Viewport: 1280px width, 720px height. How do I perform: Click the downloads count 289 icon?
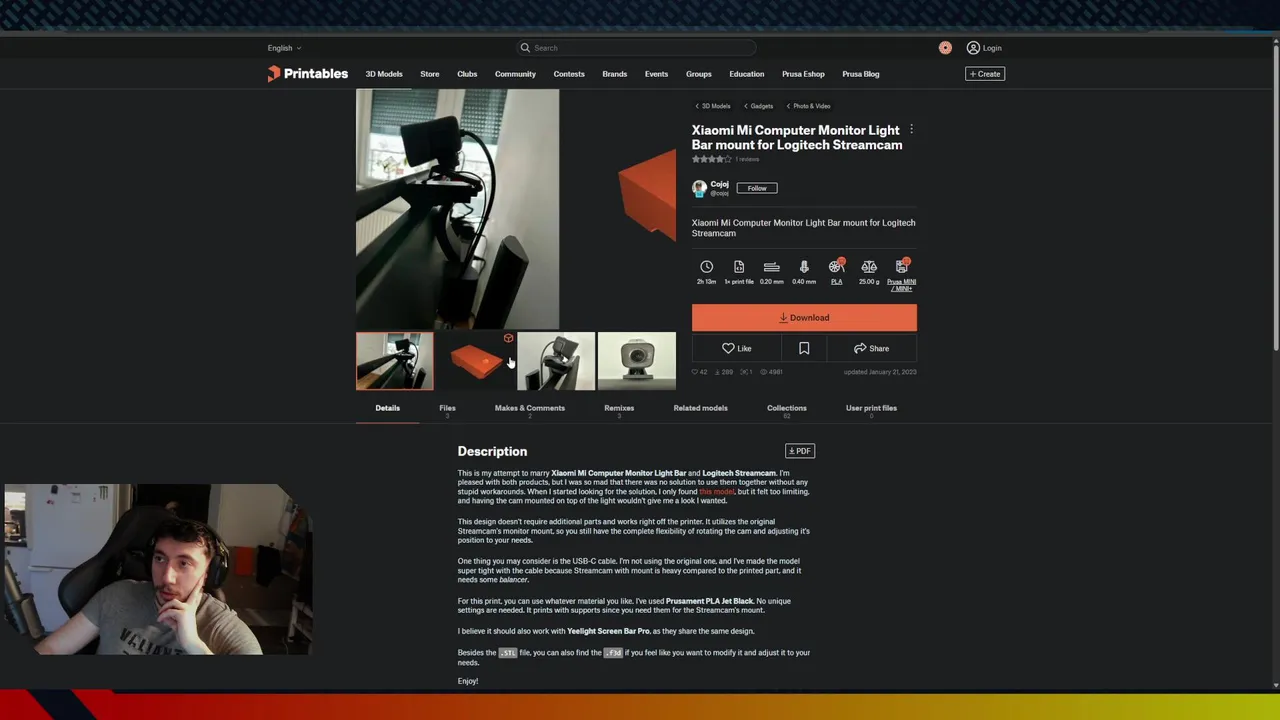tap(717, 372)
